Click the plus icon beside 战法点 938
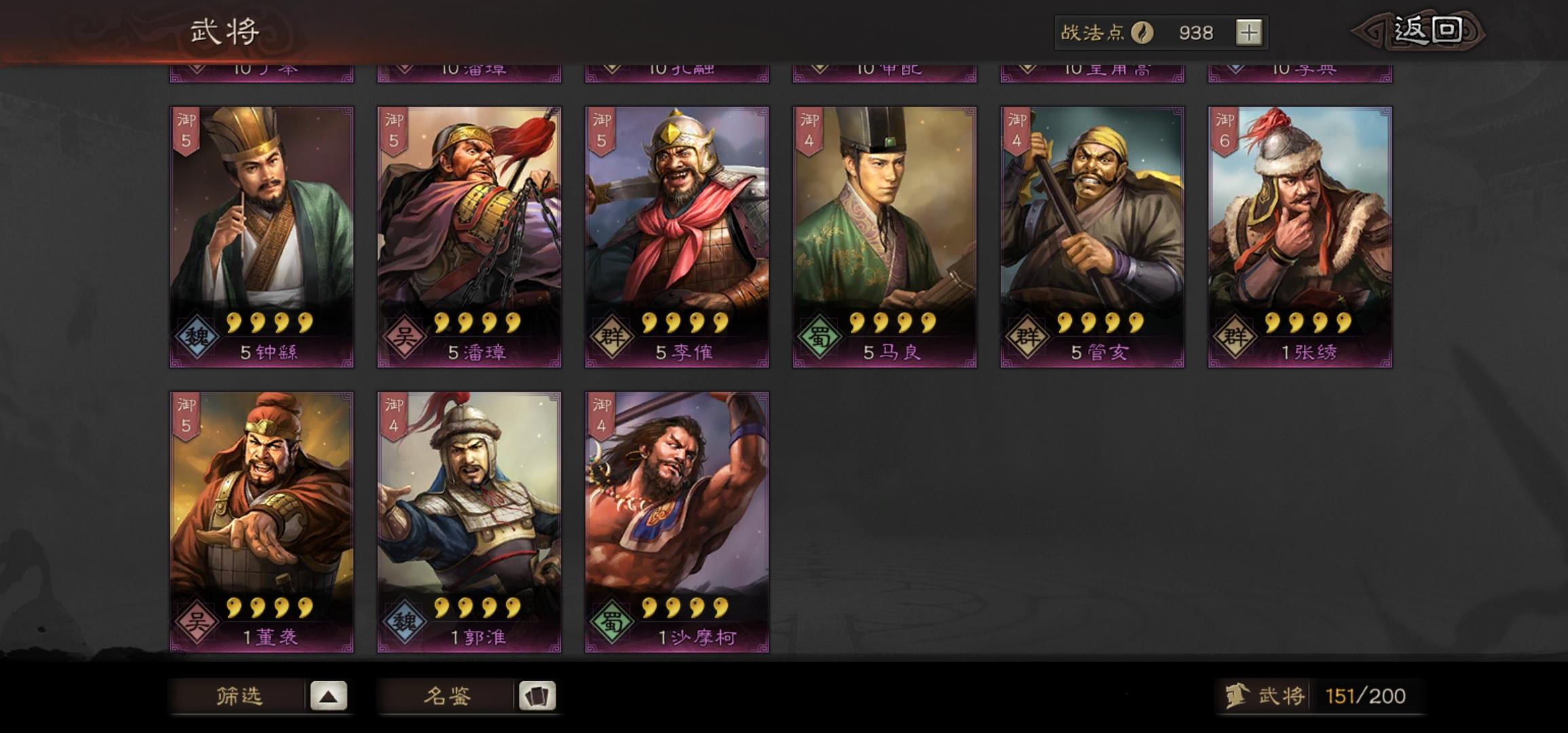Image resolution: width=1568 pixels, height=733 pixels. pyautogui.click(x=1248, y=33)
